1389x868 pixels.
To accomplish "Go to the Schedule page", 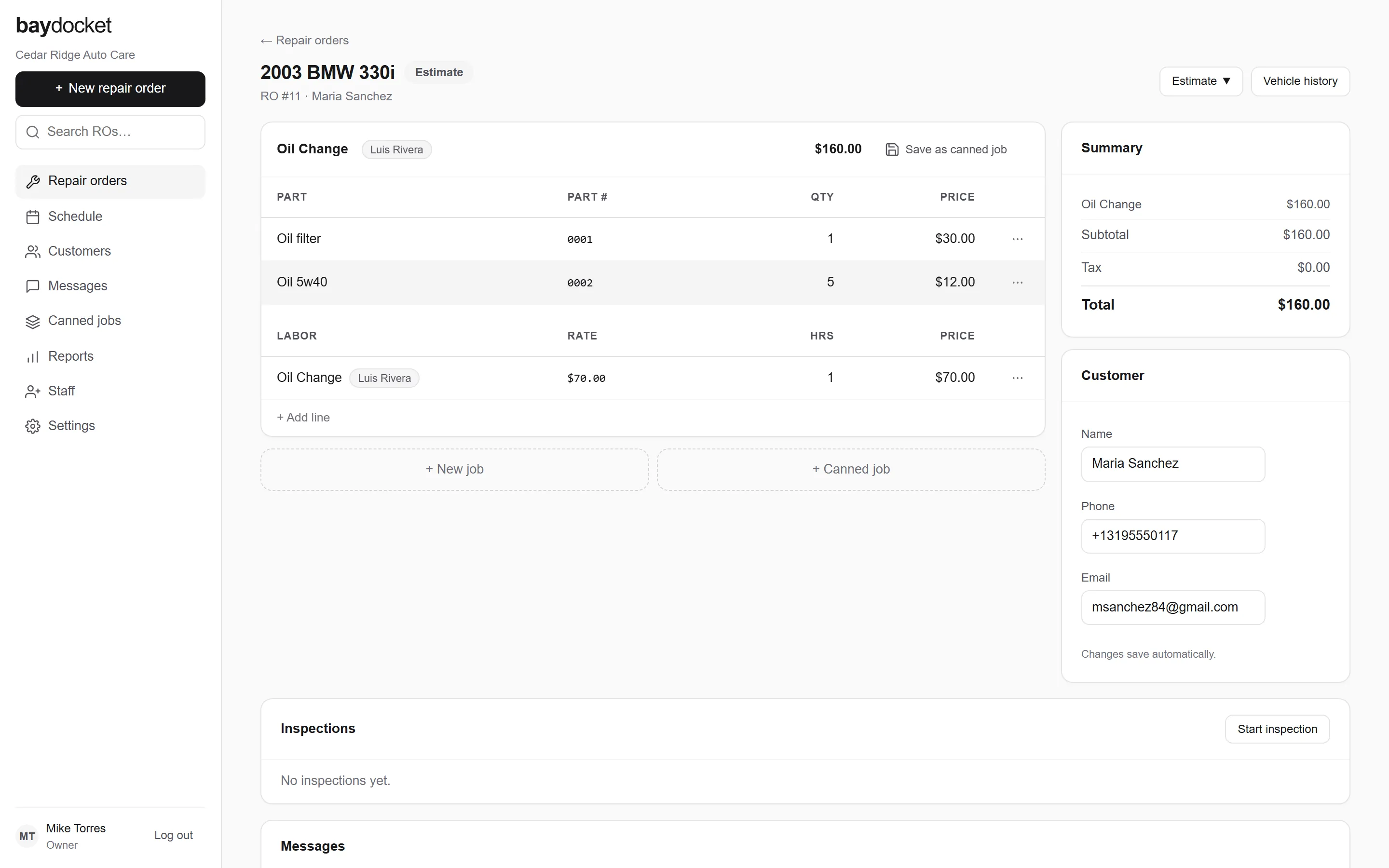I will click(110, 217).
